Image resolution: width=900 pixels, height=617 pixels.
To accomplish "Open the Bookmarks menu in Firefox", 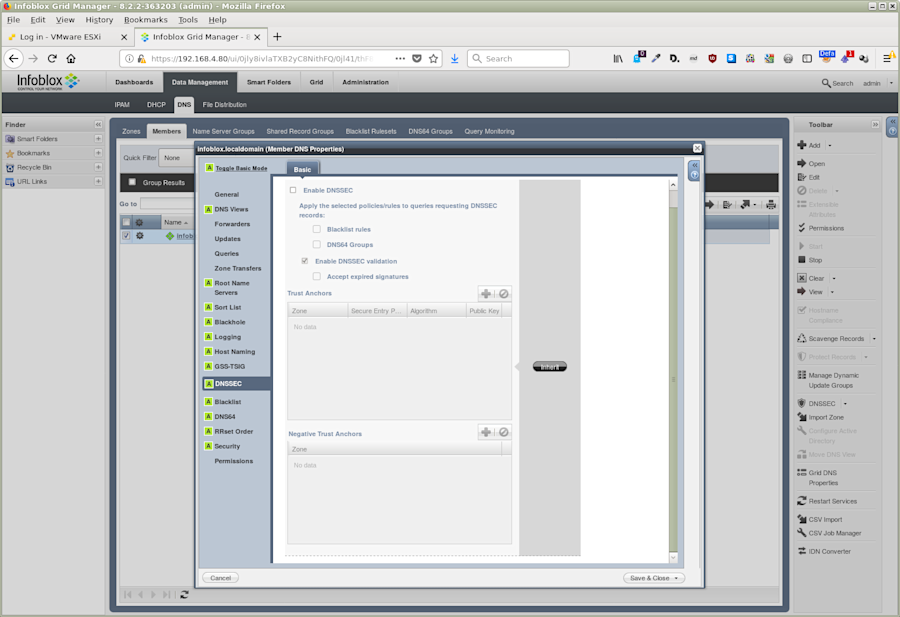I will (x=146, y=20).
